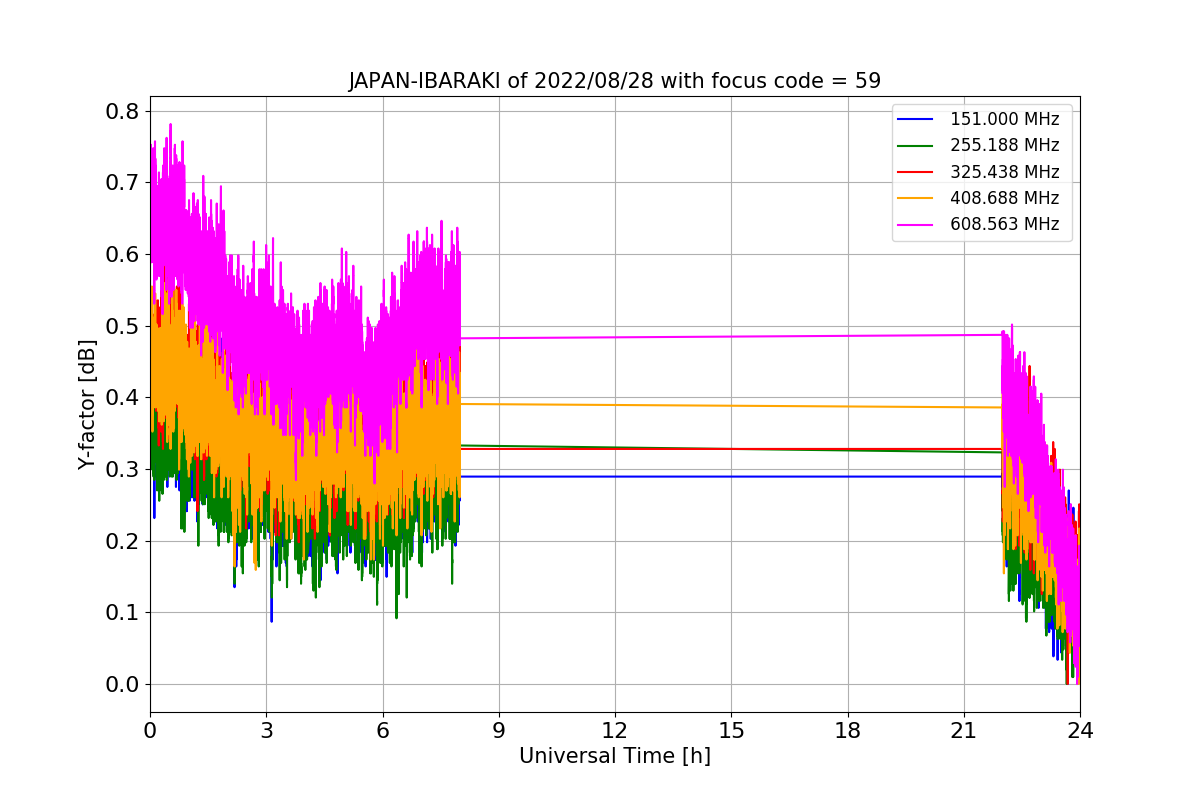
Task: Click the x-axis tick label 9
Action: tap(499, 730)
